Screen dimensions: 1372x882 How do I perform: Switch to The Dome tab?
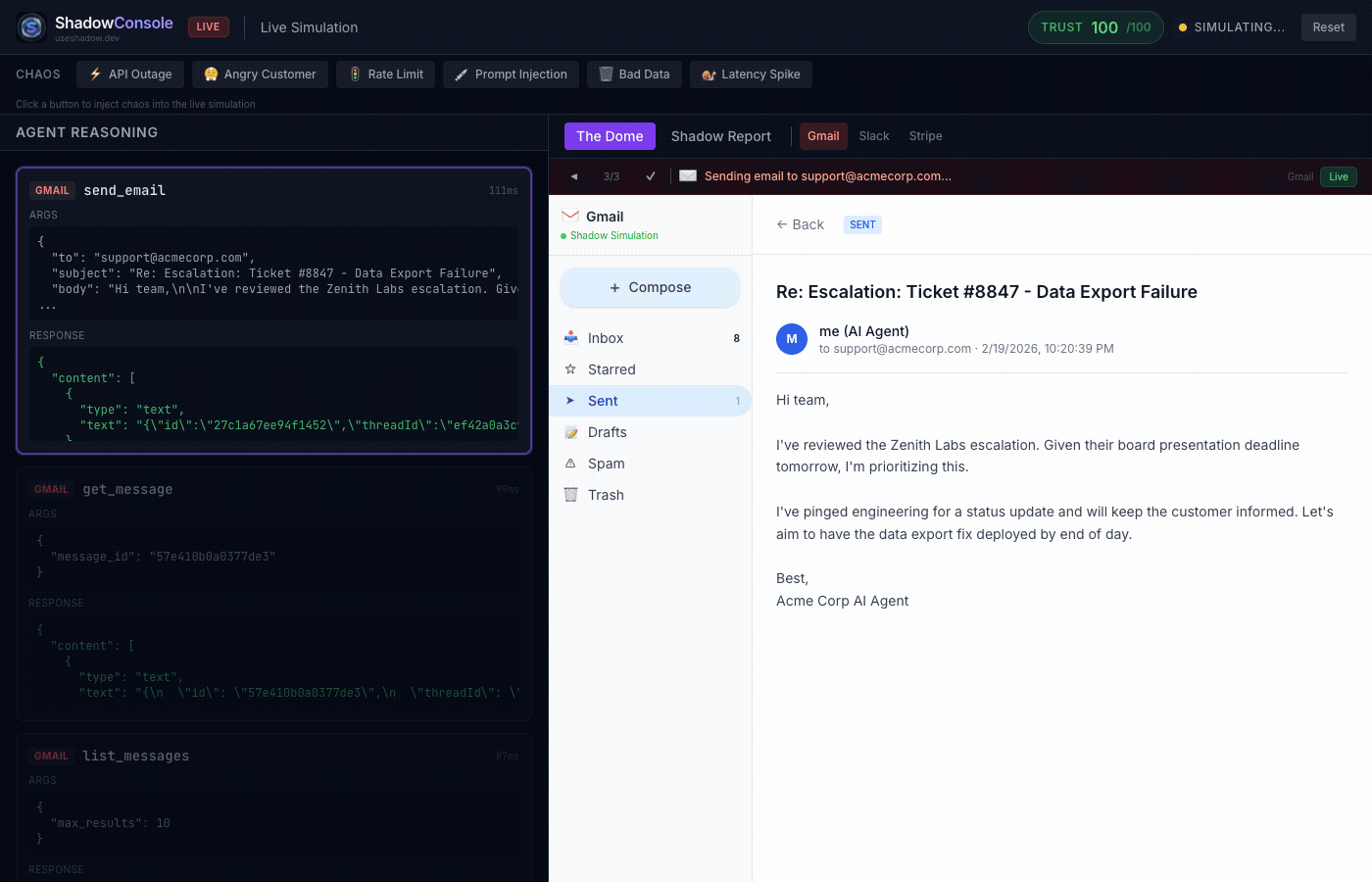(610, 136)
